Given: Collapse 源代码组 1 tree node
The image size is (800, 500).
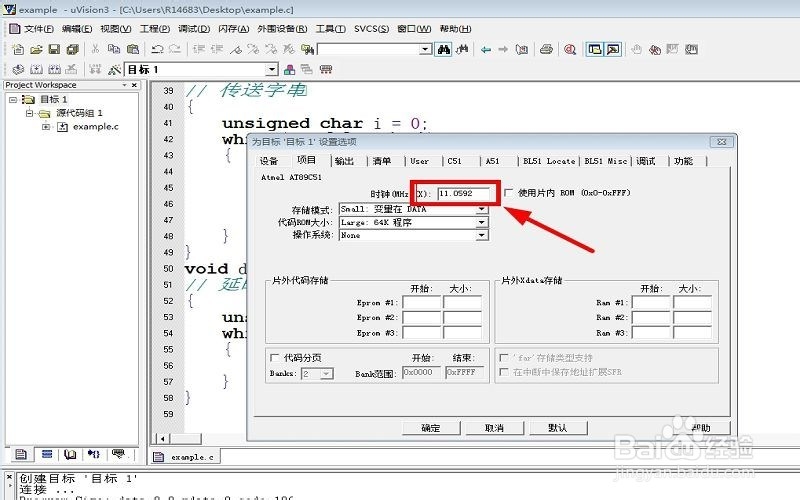Looking at the screenshot, I should tap(30, 113).
